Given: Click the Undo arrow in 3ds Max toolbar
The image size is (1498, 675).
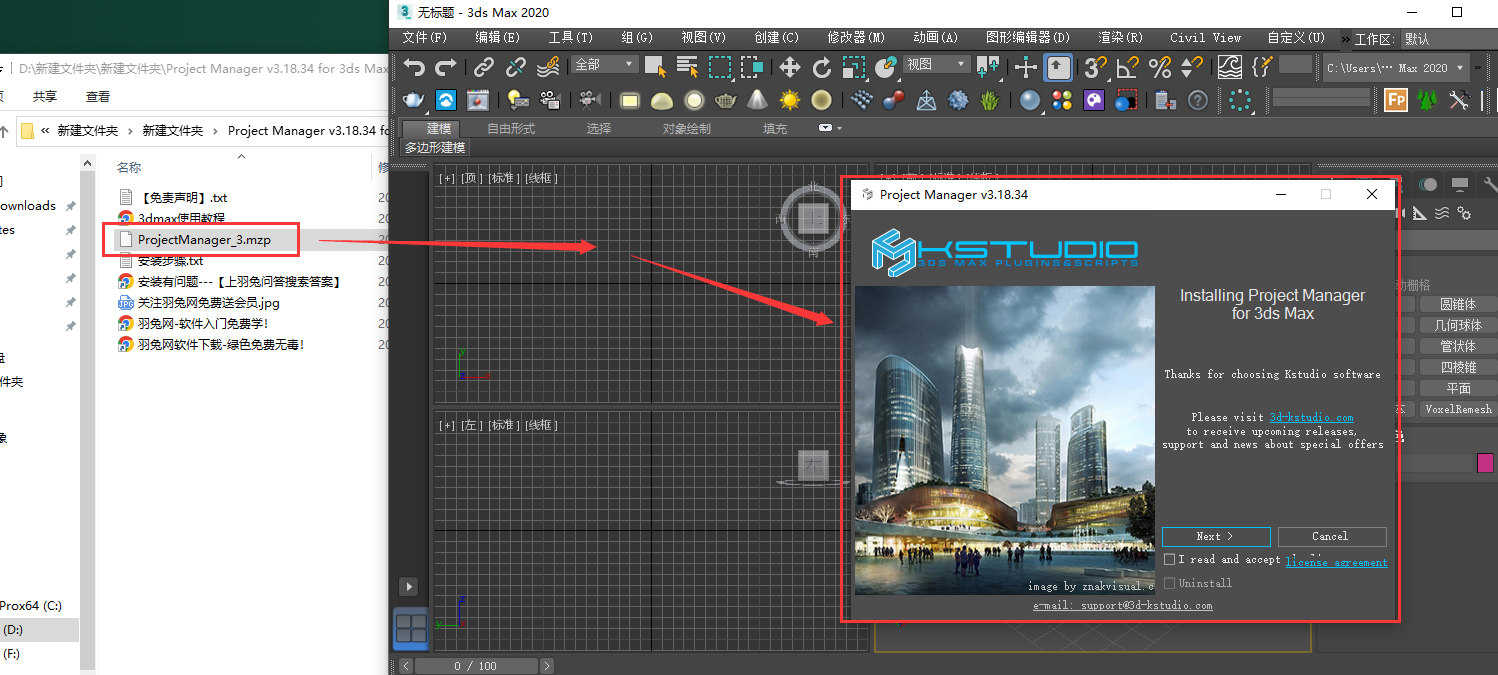Looking at the screenshot, I should pos(414,67).
